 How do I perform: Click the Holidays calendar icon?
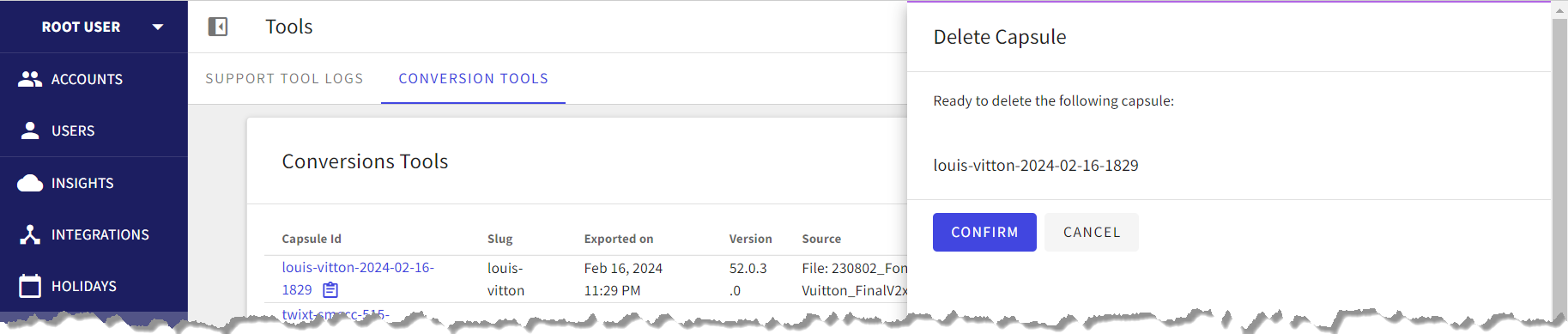coord(30,286)
